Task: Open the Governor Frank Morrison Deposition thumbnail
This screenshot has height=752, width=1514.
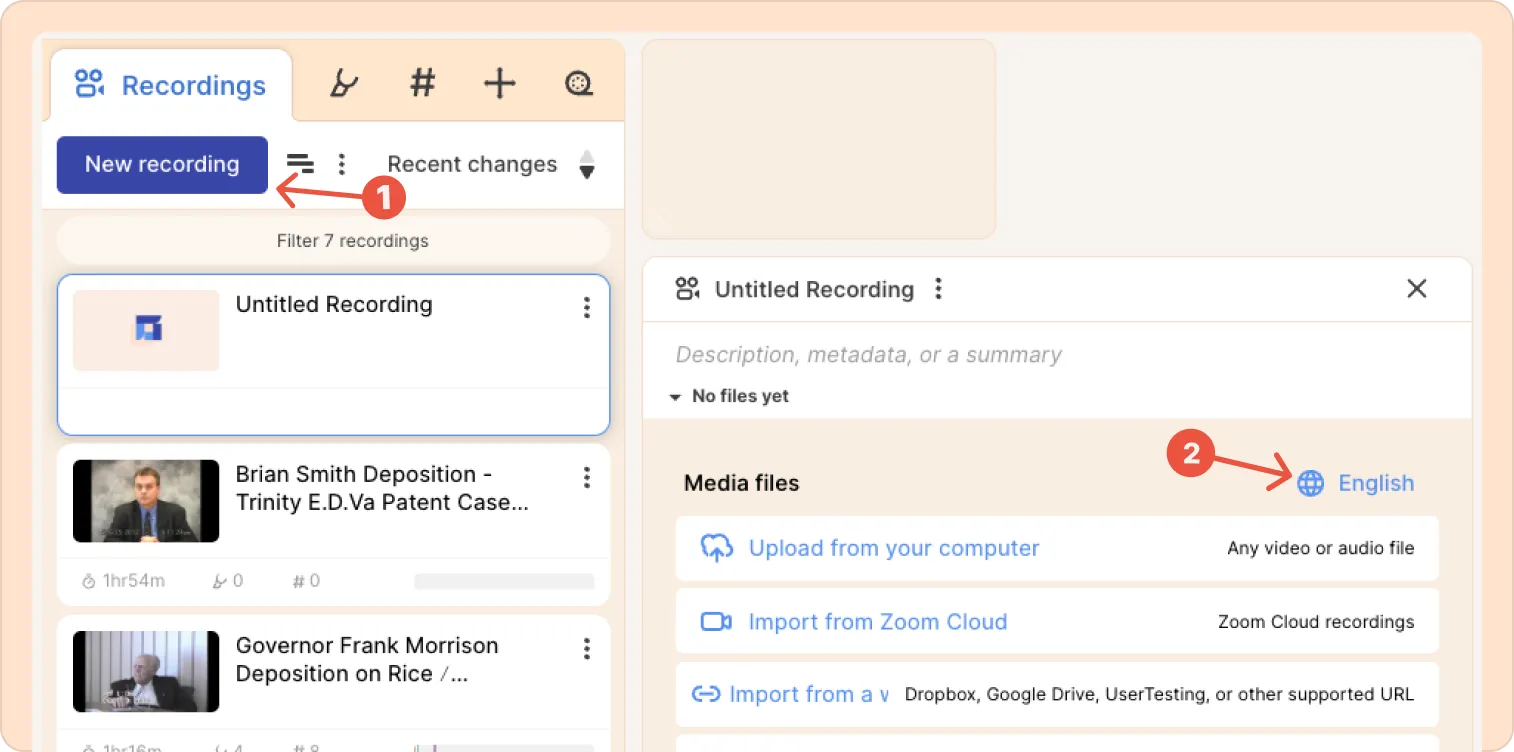Action: (146, 671)
